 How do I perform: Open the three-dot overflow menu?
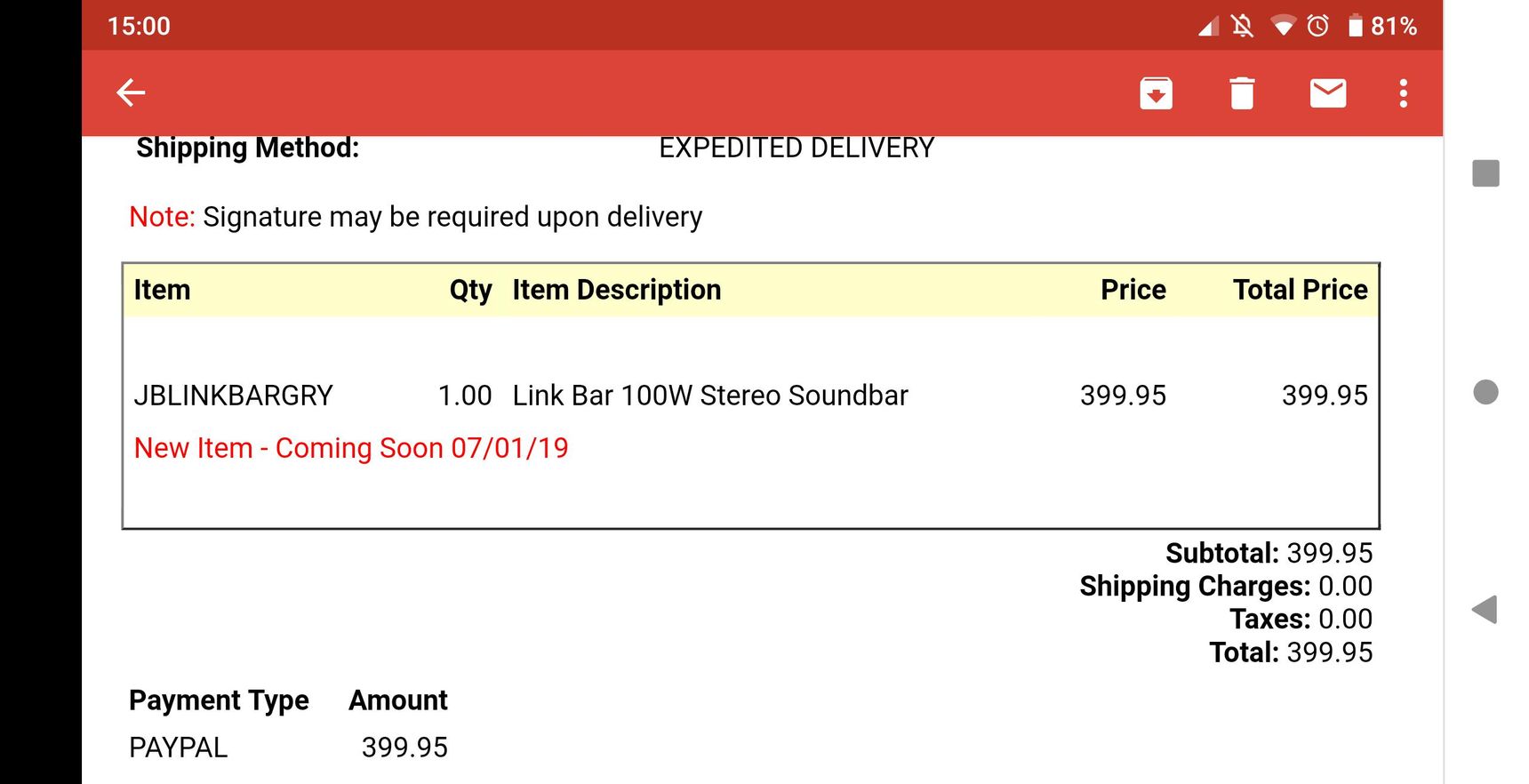1403,93
